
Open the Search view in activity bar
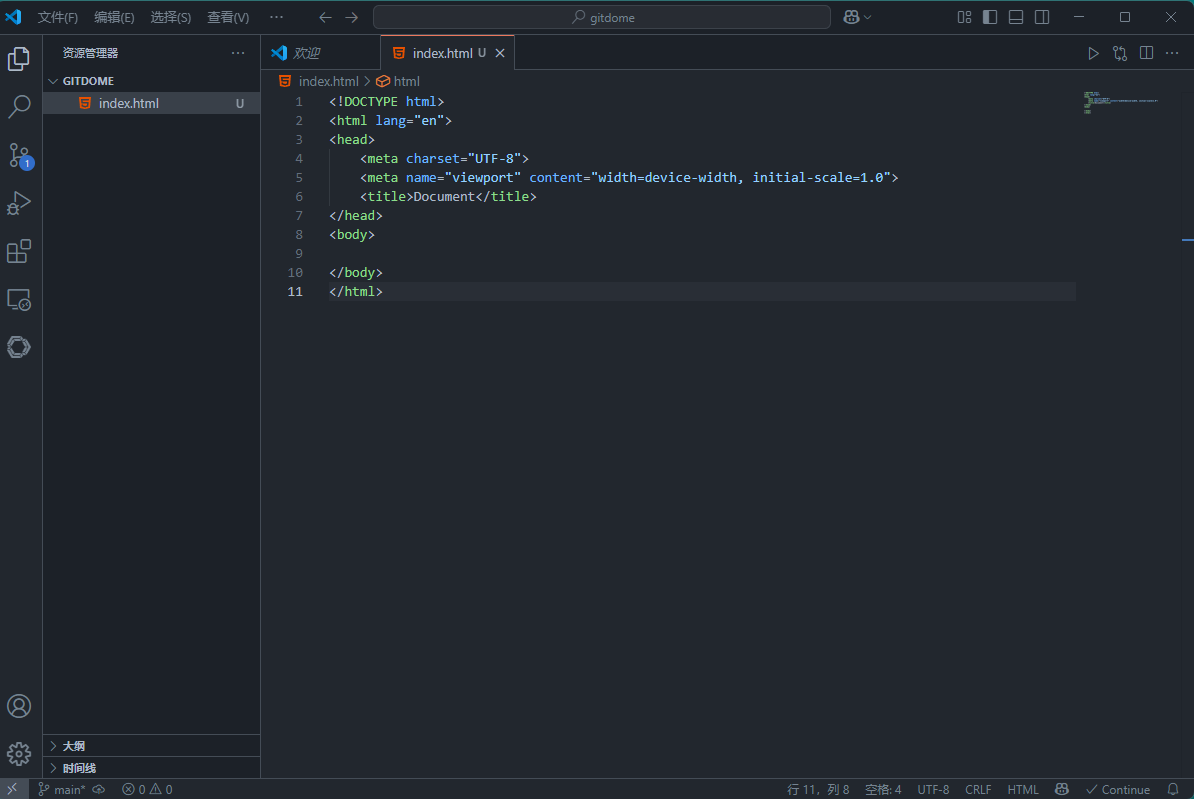tap(19, 106)
